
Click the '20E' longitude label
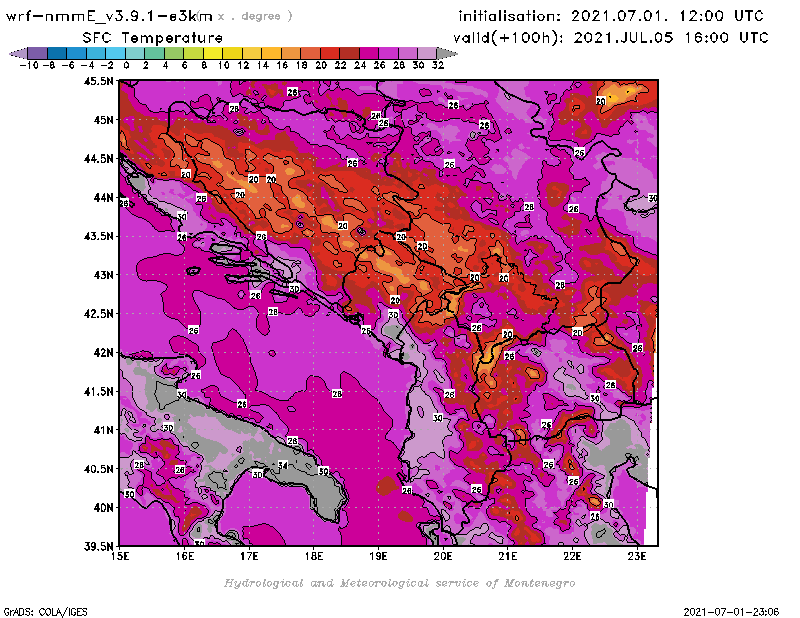(x=443, y=556)
